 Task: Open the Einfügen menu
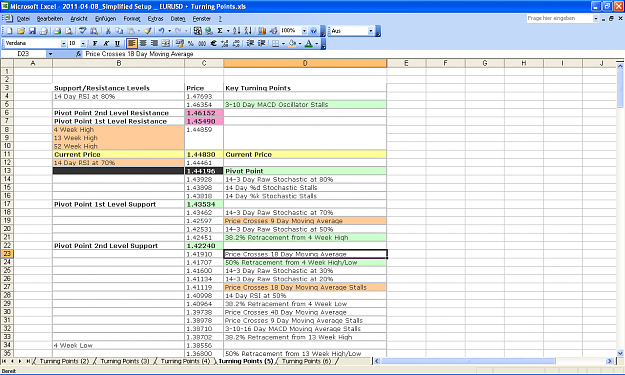pos(106,19)
